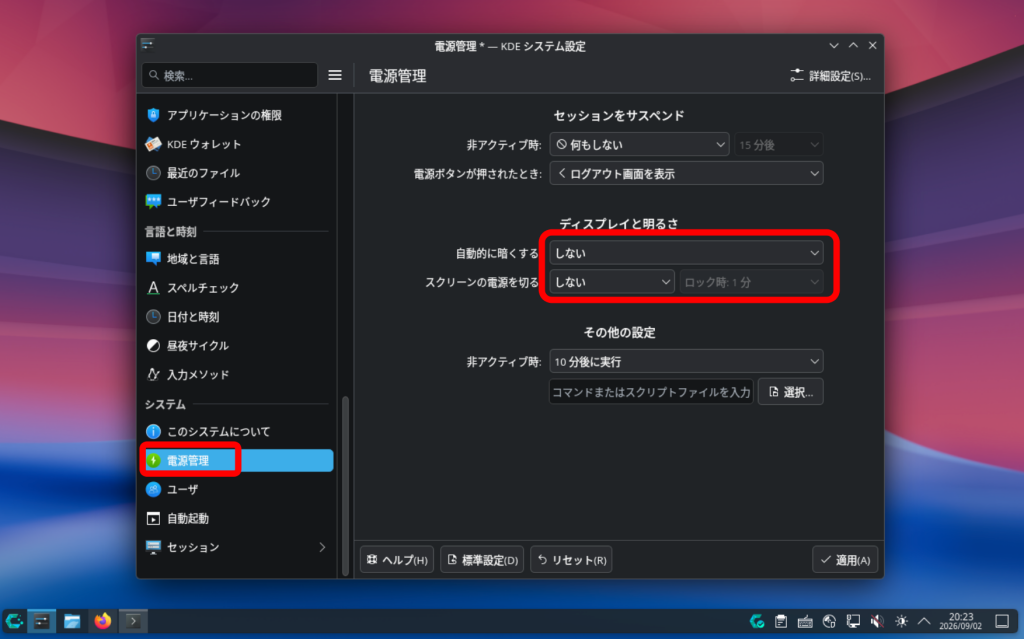Click the 適用(A) button
The image size is (1024, 639).
click(x=845, y=560)
